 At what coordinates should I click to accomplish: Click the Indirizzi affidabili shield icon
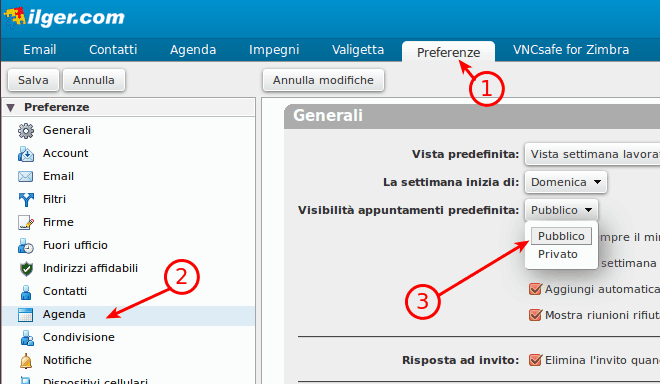(x=26, y=269)
